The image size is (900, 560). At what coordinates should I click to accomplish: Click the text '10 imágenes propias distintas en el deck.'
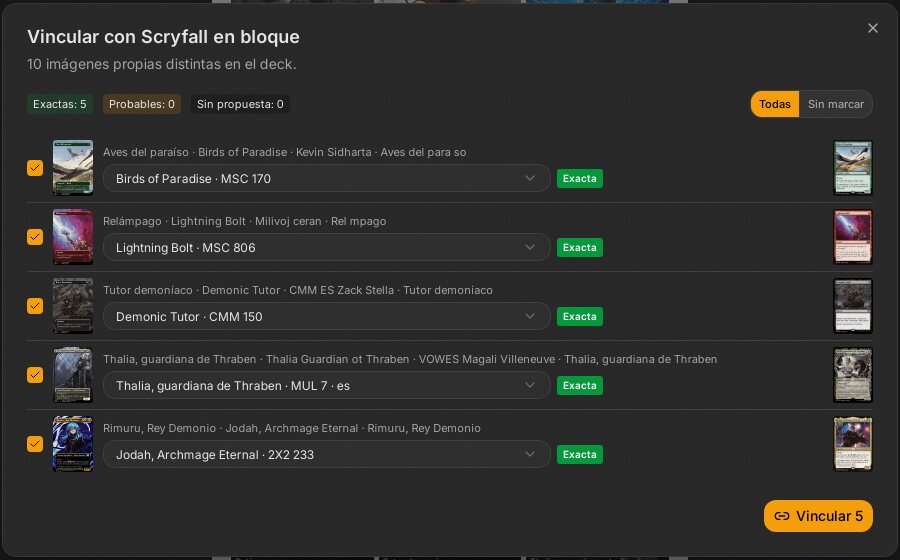click(162, 64)
